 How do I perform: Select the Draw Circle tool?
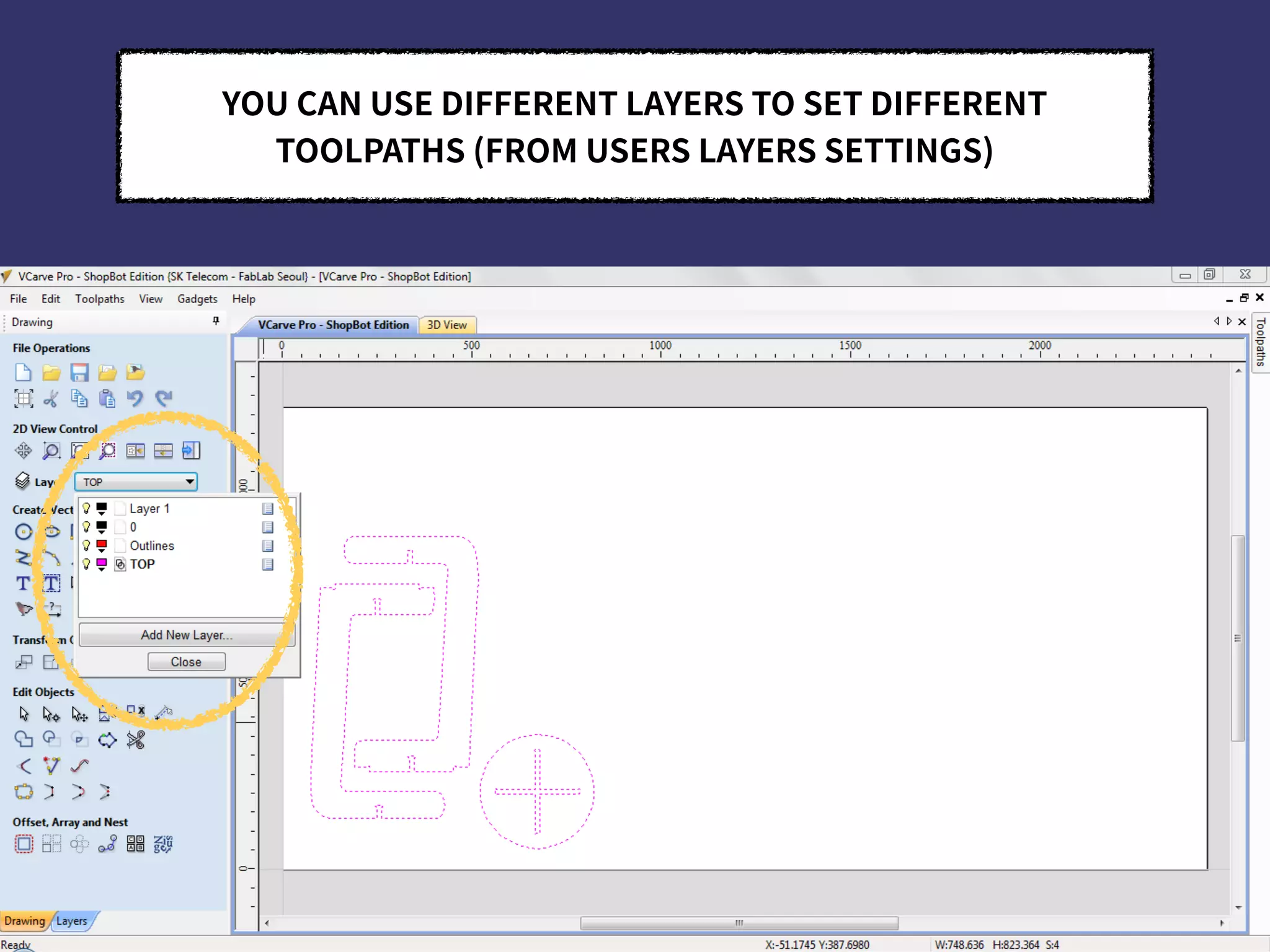pyautogui.click(x=23, y=532)
